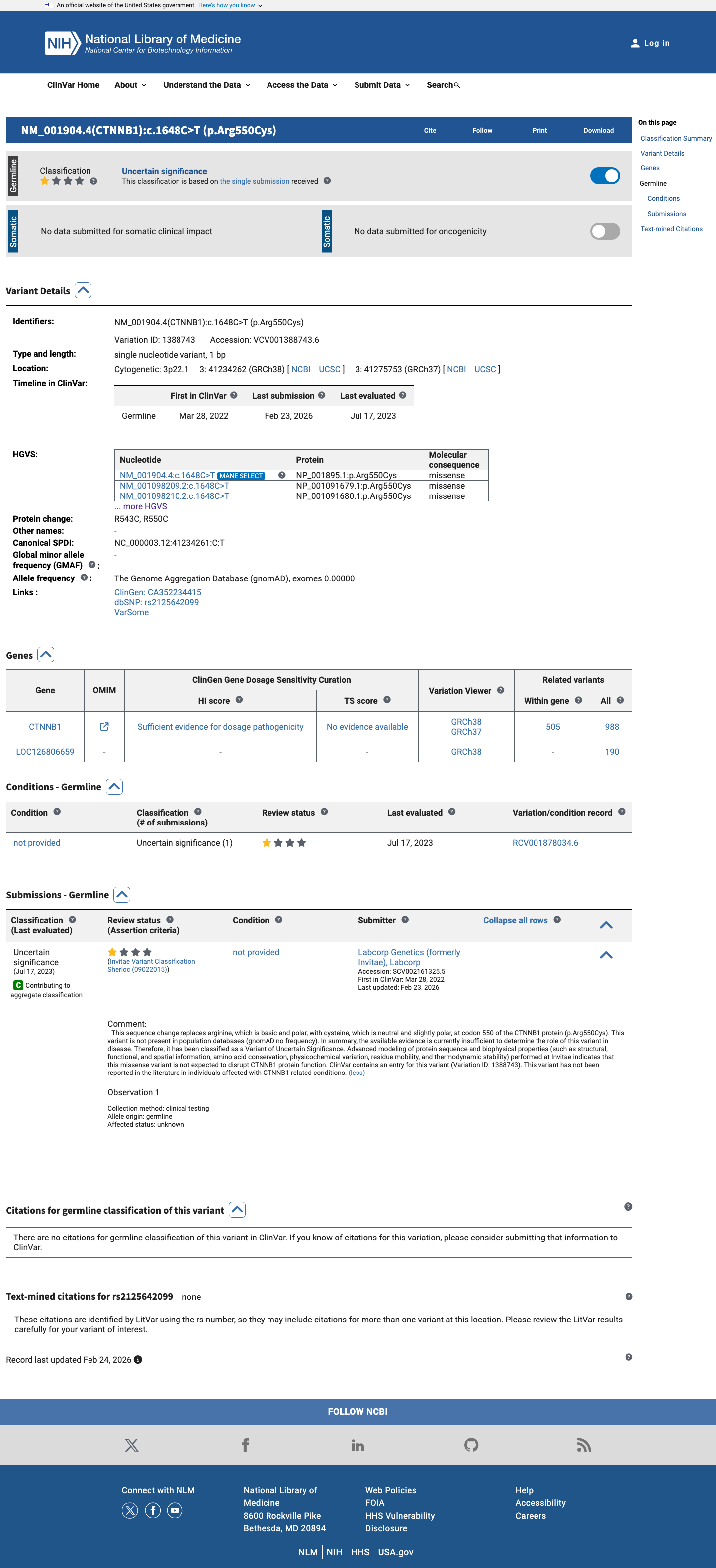The image size is (716, 1568).
Task: Click the Follow button
Action: [482, 130]
